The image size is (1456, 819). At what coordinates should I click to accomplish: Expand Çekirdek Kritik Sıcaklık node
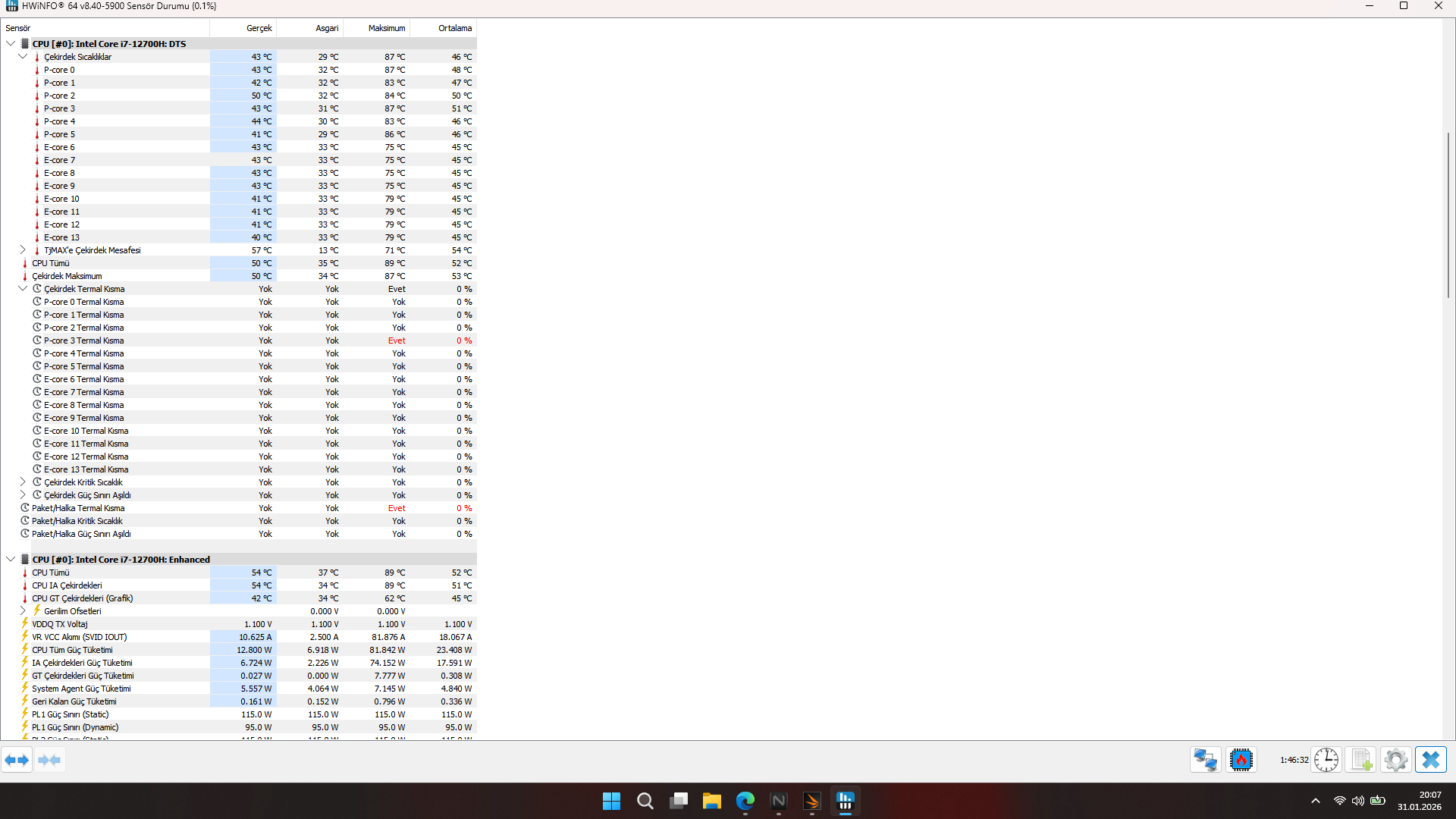(x=23, y=482)
